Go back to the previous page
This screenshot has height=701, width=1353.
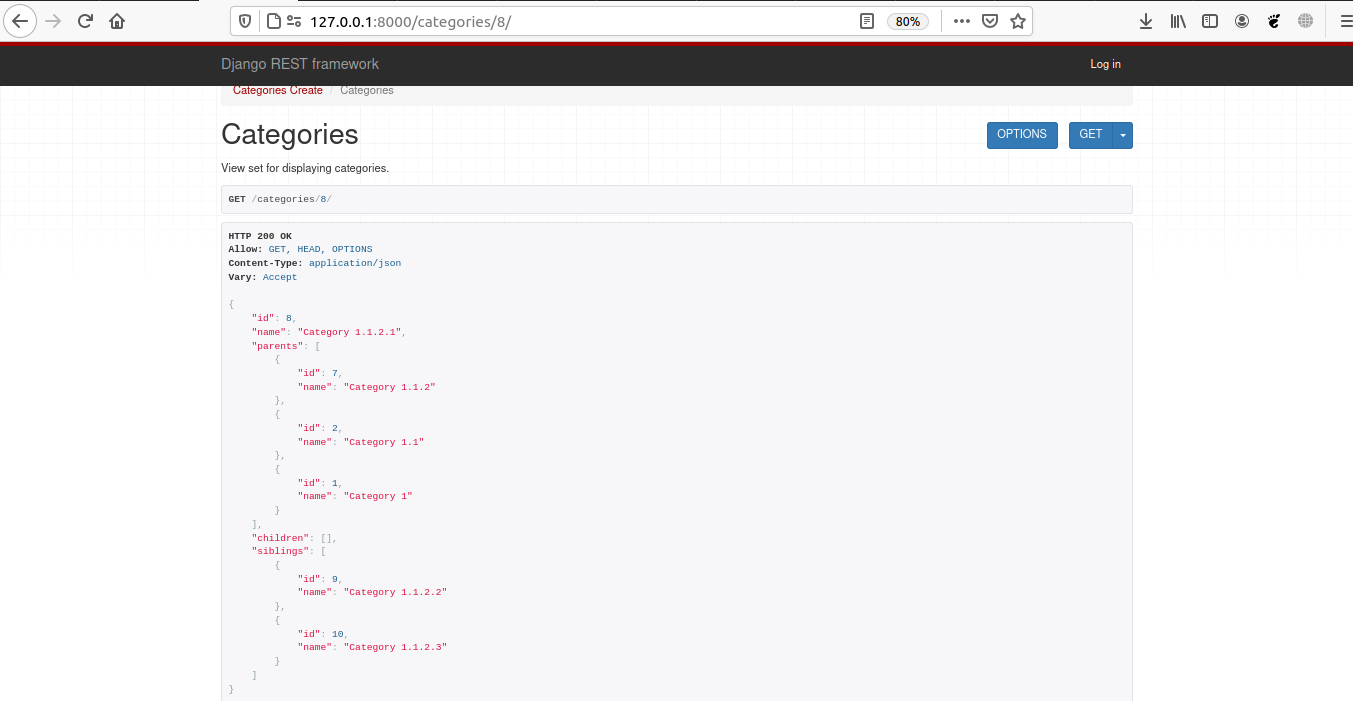click(x=20, y=21)
